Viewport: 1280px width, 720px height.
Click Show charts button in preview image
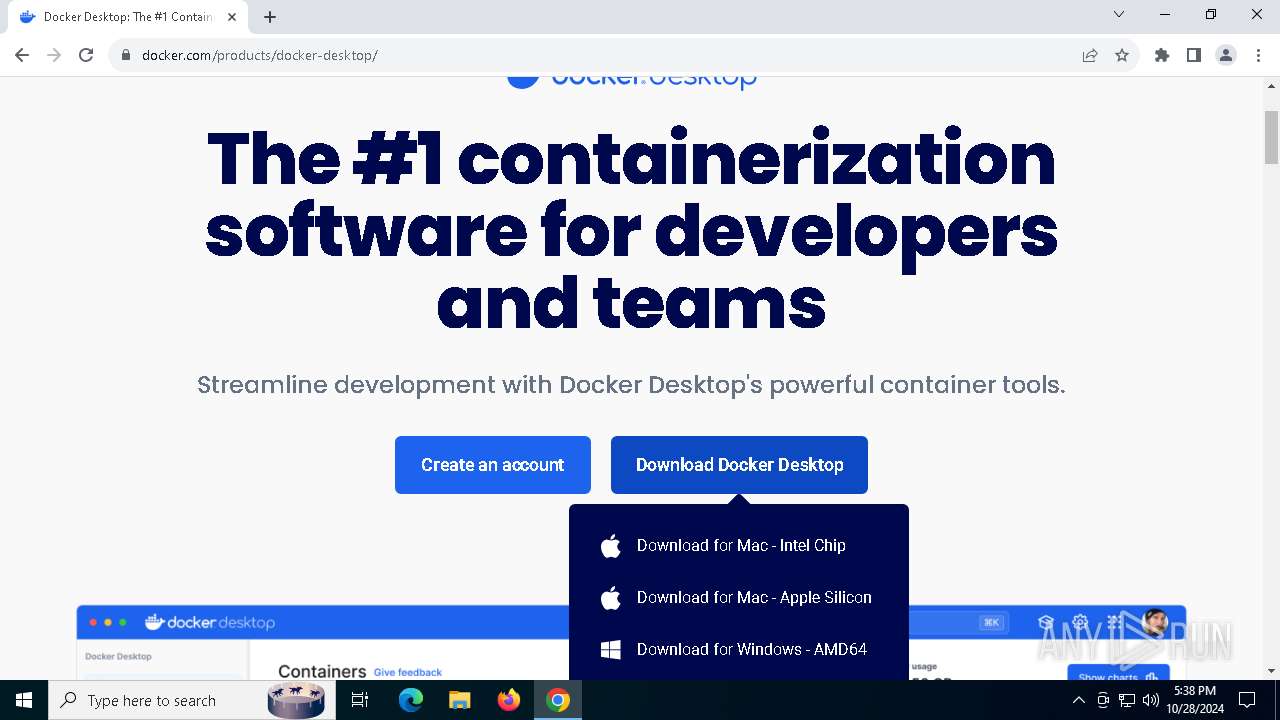pos(1118,675)
